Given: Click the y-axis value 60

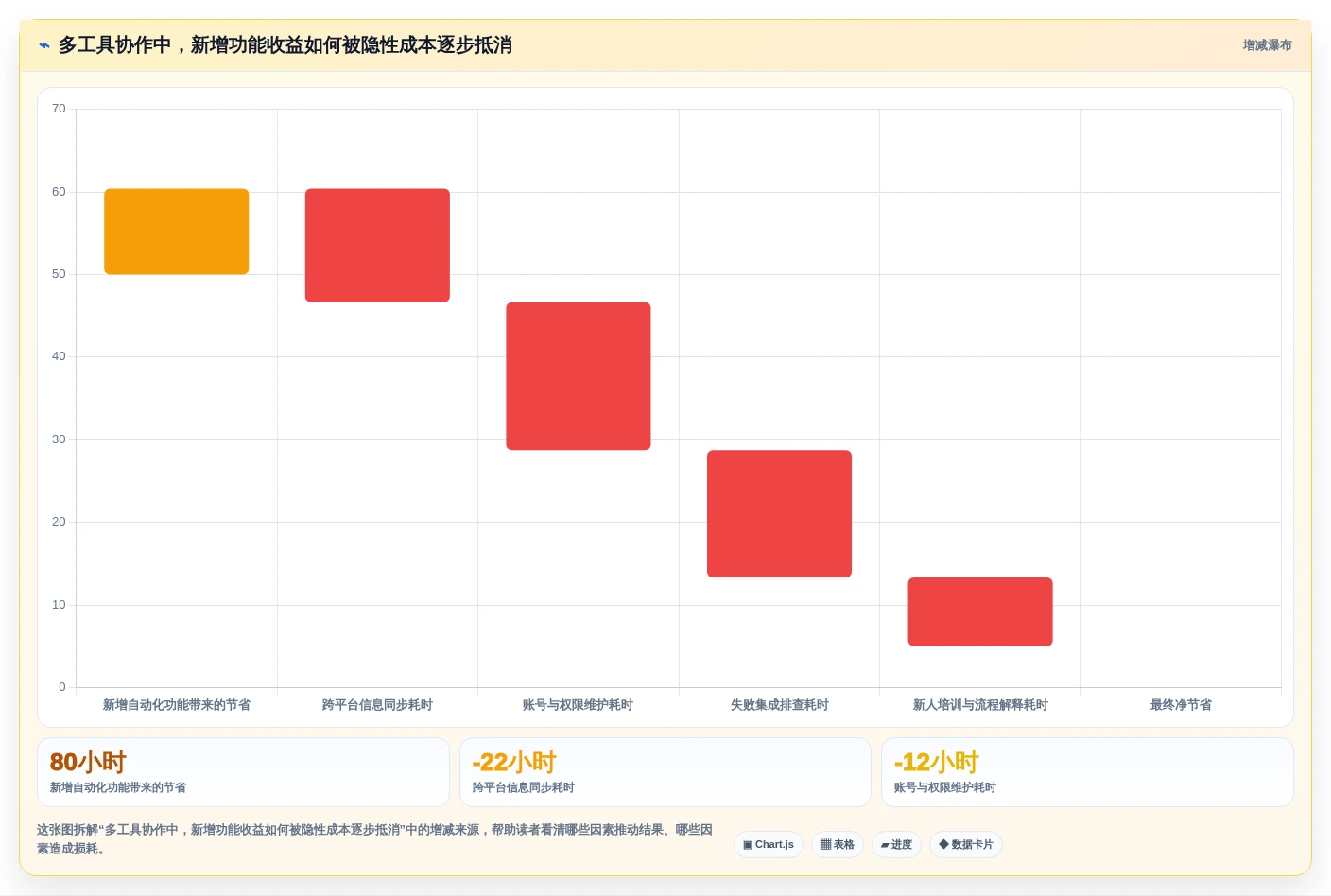Looking at the screenshot, I should click(59, 192).
